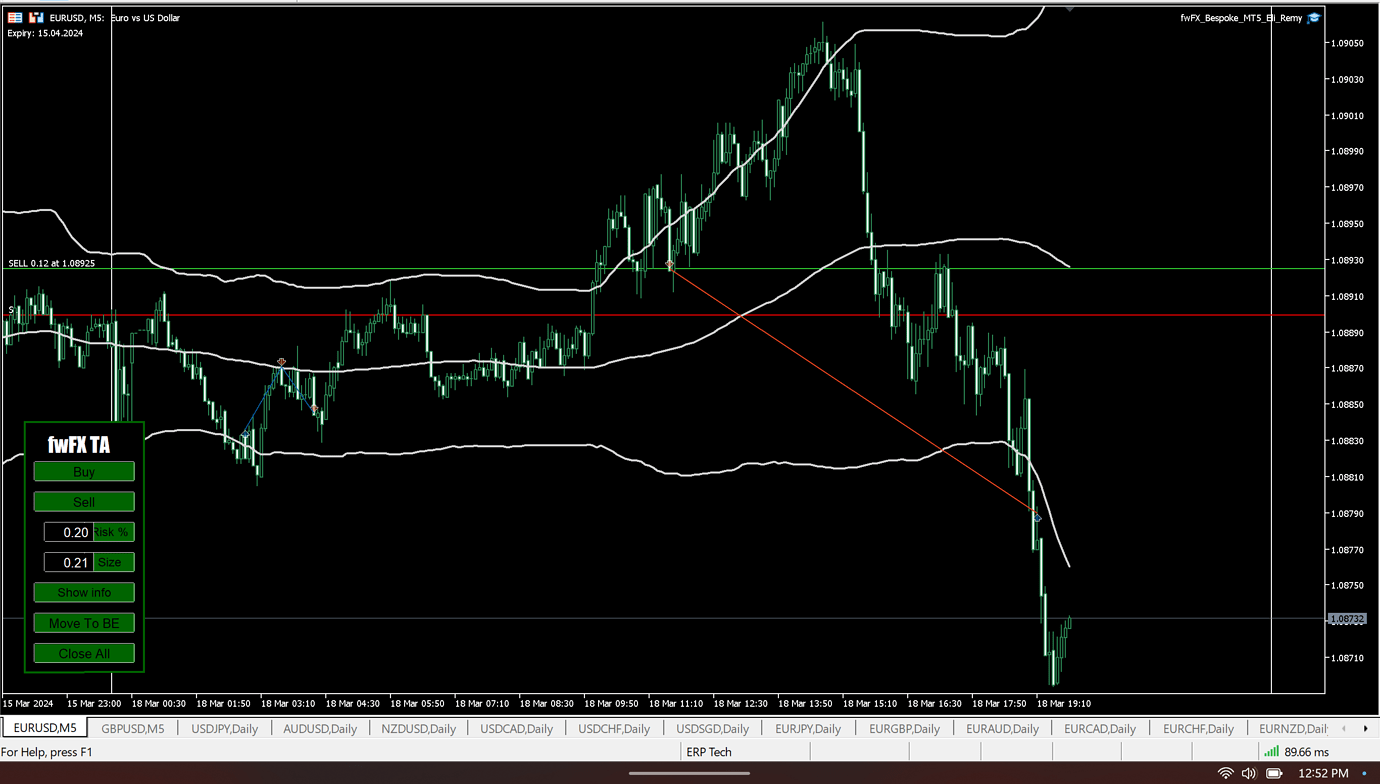Toggle the Show Info button
This screenshot has height=784, width=1380.
click(x=84, y=592)
